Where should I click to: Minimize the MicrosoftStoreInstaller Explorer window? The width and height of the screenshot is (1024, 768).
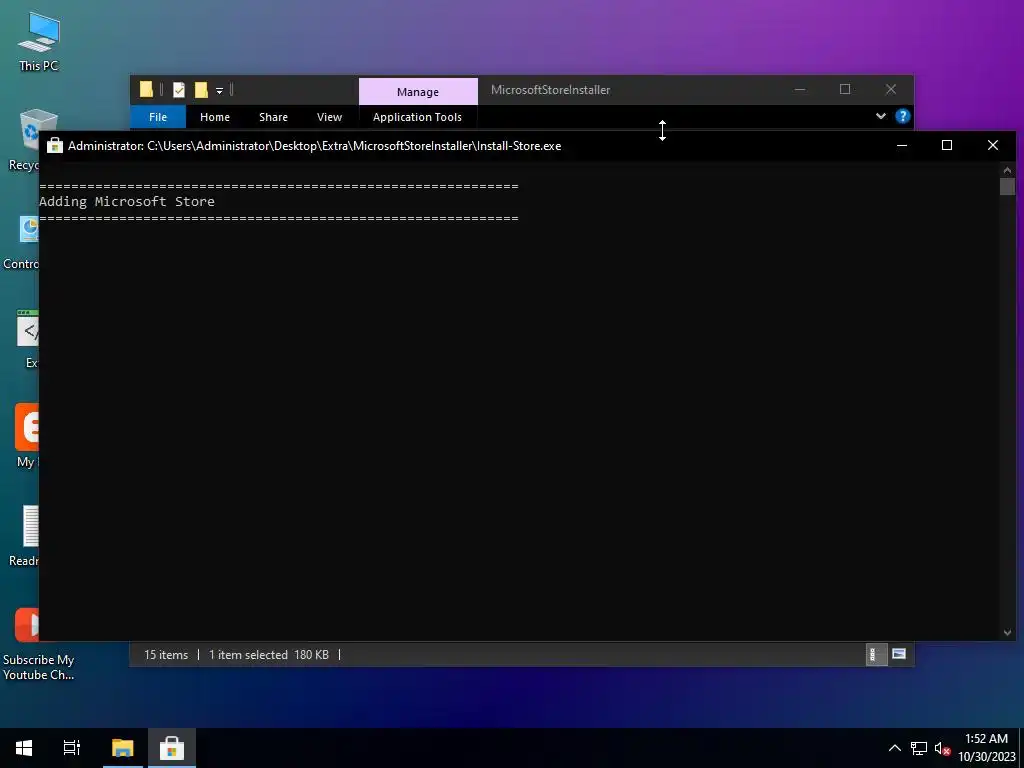pos(800,89)
